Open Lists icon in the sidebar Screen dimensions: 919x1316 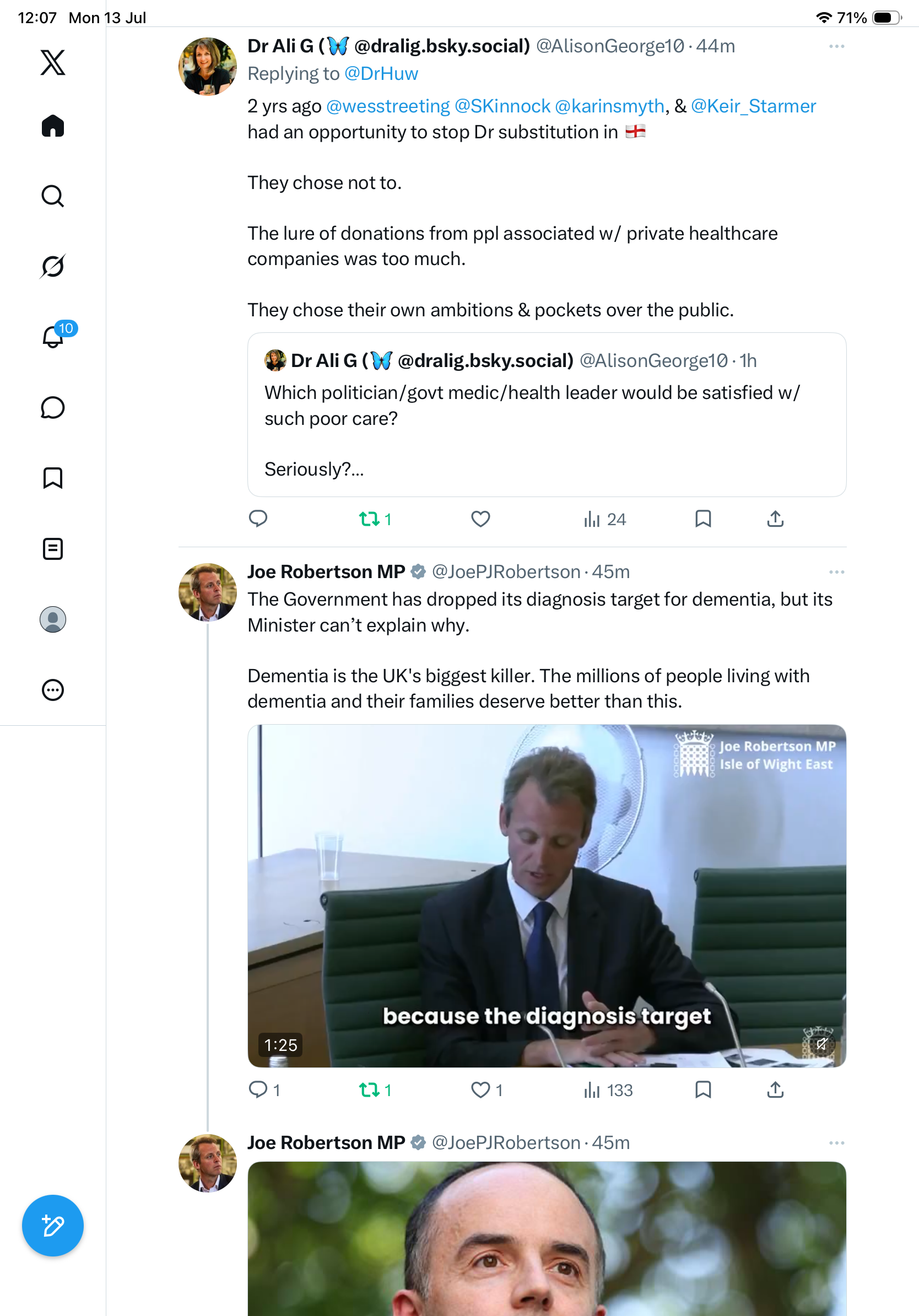point(53,548)
